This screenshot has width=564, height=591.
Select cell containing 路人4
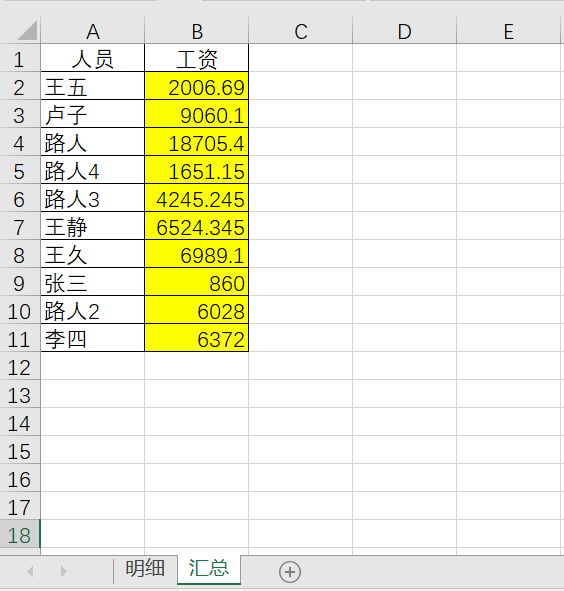point(93,171)
